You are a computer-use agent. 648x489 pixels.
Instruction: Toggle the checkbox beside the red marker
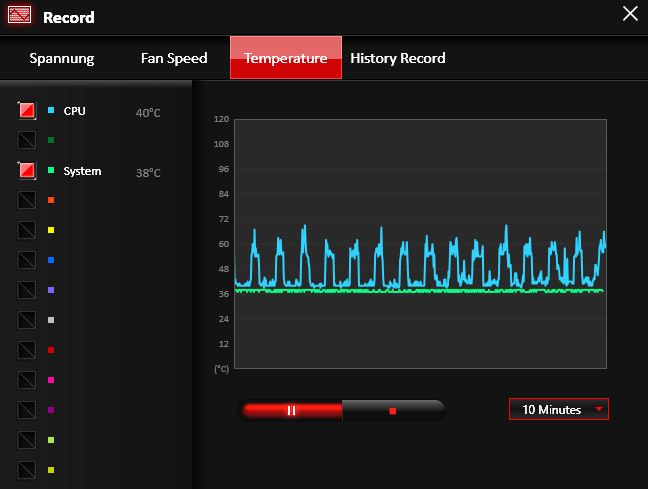coord(27,350)
